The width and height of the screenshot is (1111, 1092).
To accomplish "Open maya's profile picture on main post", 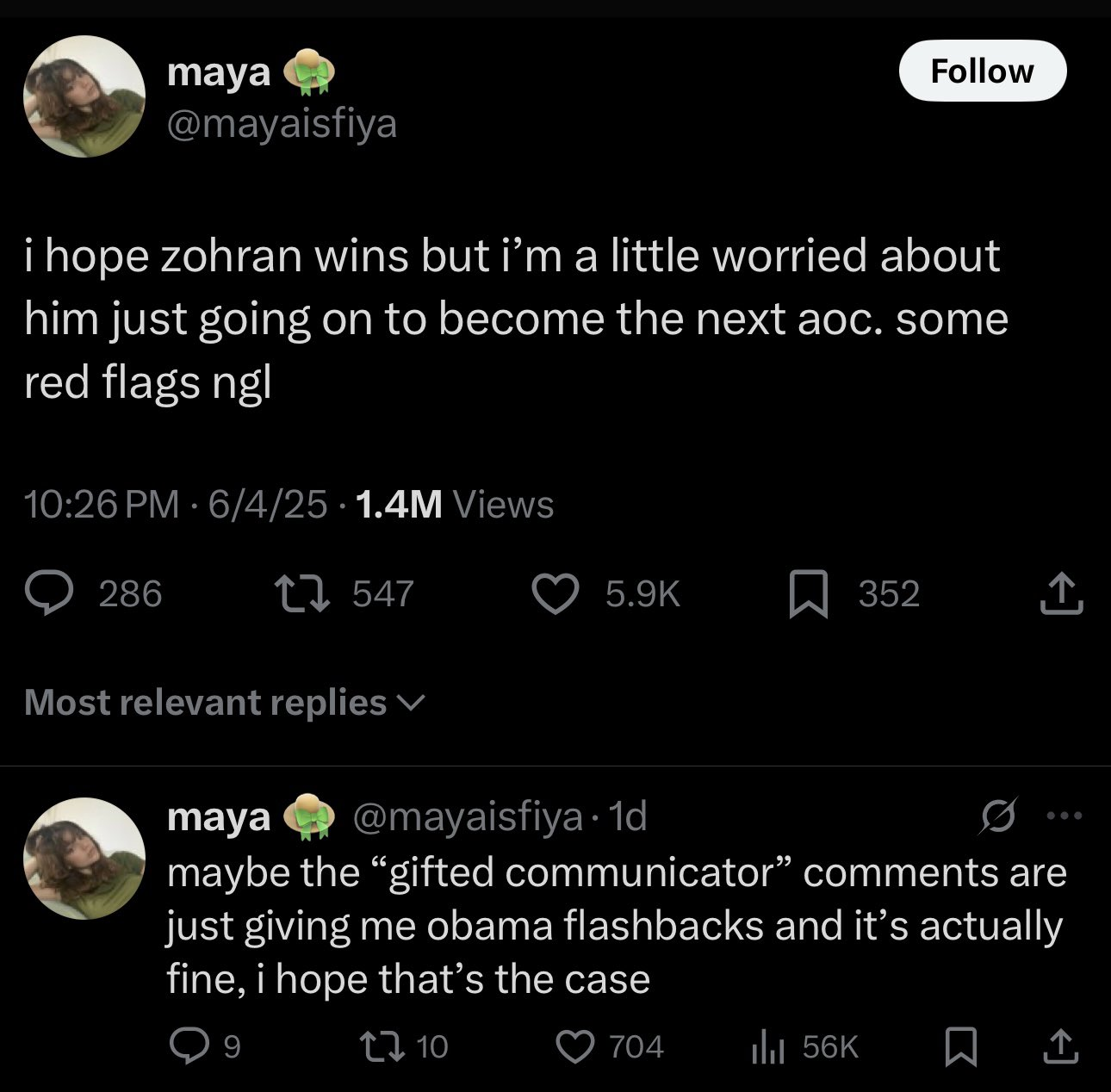I will 84,96.
